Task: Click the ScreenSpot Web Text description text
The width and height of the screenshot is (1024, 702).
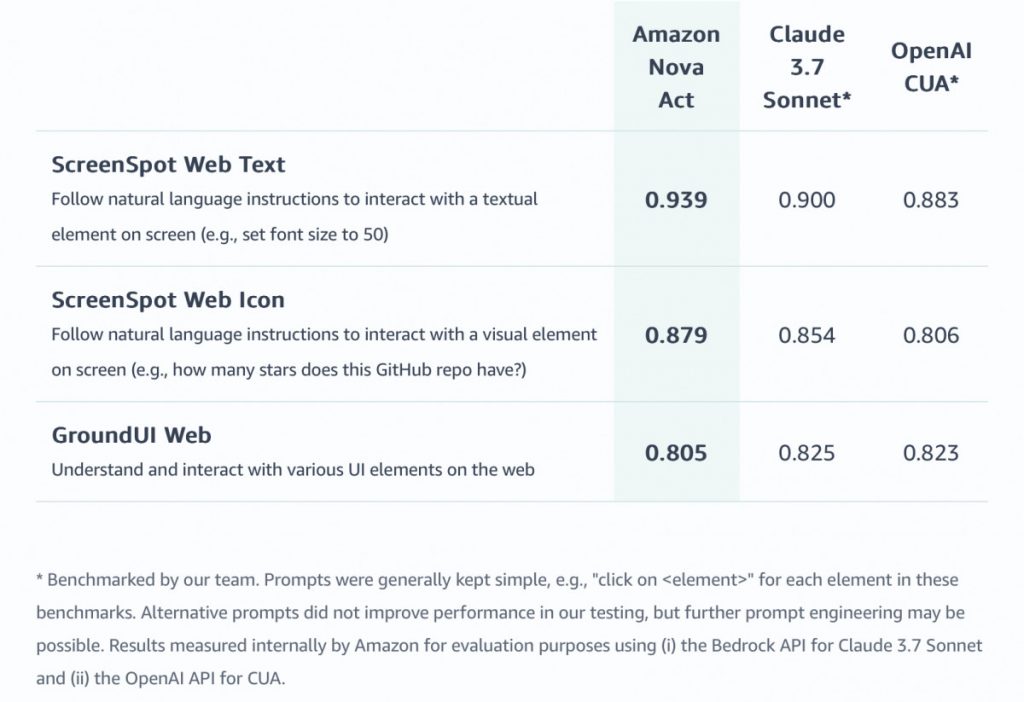Action: (x=295, y=216)
